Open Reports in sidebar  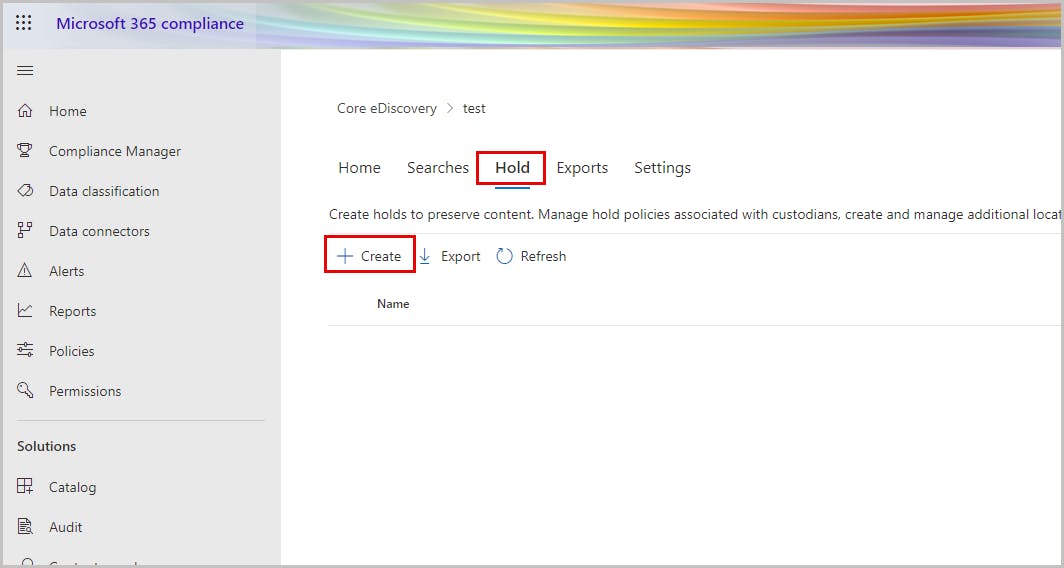[73, 311]
